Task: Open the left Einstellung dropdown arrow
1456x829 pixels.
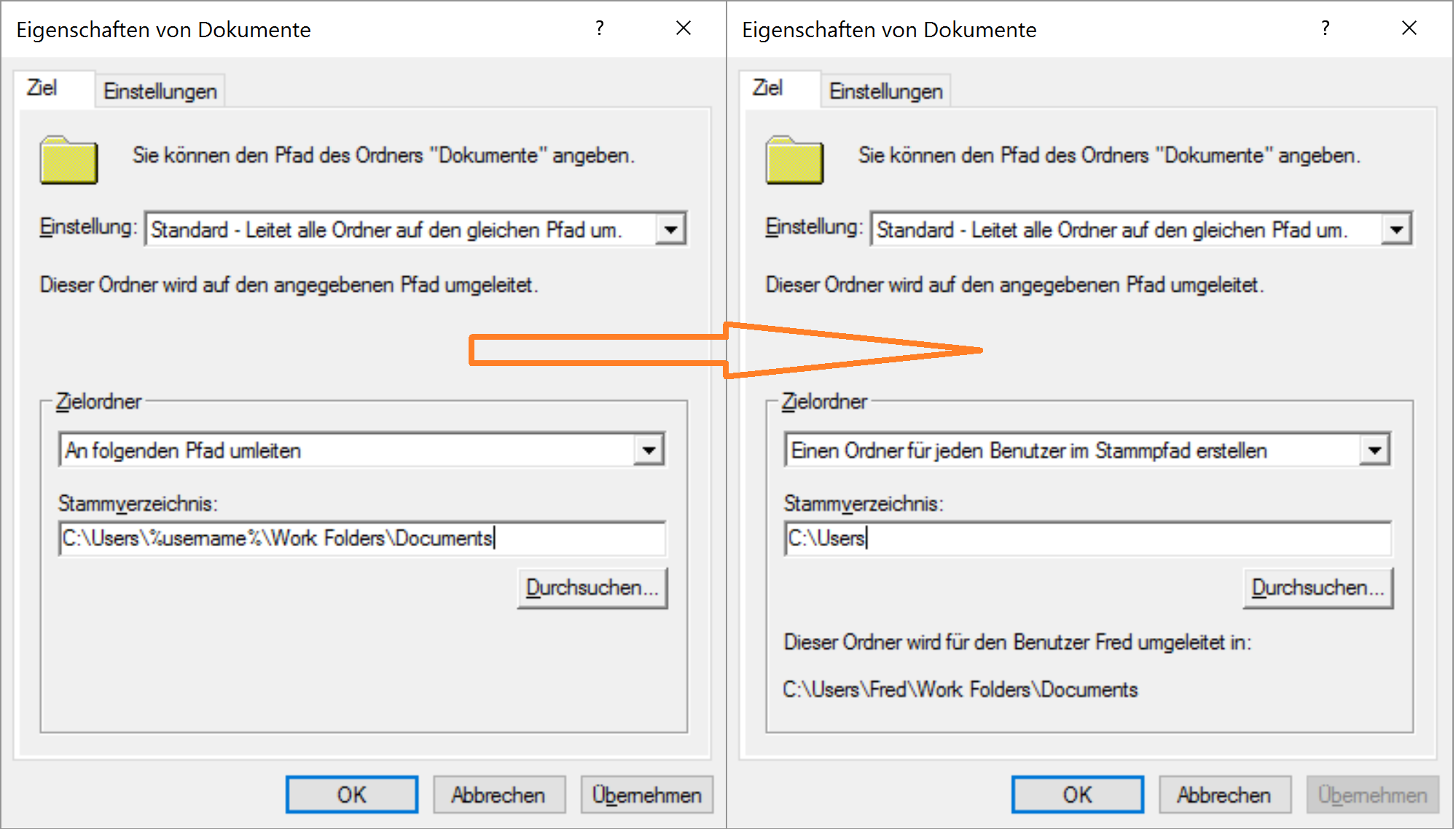Action: point(670,230)
